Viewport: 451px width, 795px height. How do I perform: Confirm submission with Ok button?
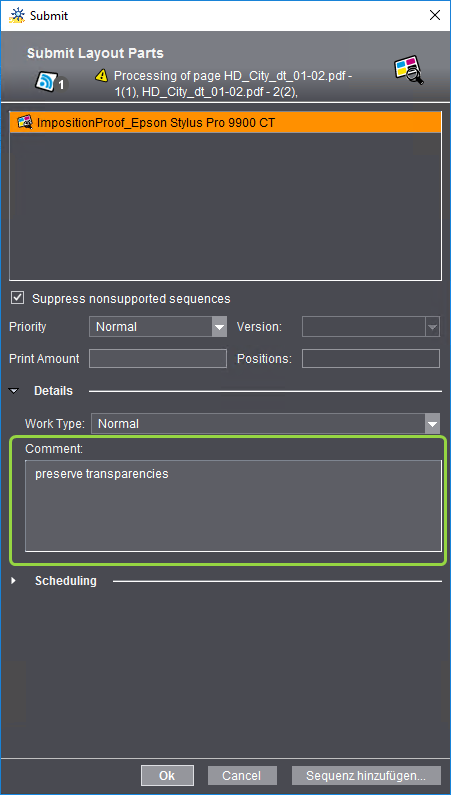pyautogui.click(x=167, y=776)
